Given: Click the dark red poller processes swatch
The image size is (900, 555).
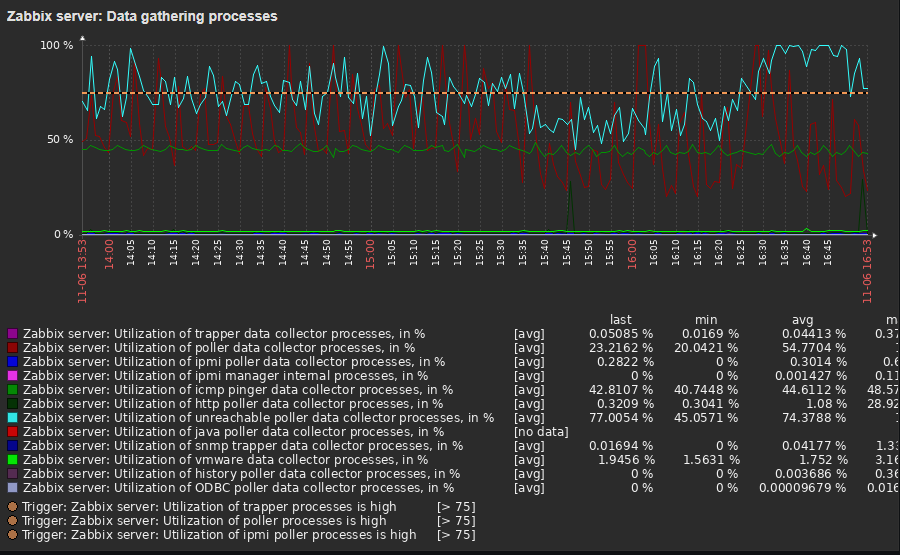Looking at the screenshot, I should point(13,348).
